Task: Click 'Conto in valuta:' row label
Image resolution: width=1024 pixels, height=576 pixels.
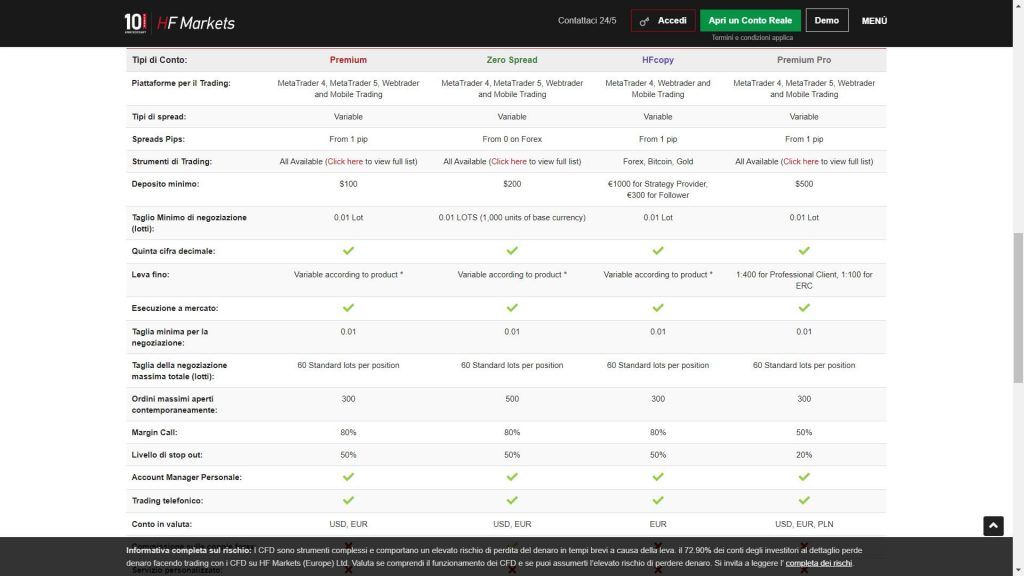Action: (161, 524)
